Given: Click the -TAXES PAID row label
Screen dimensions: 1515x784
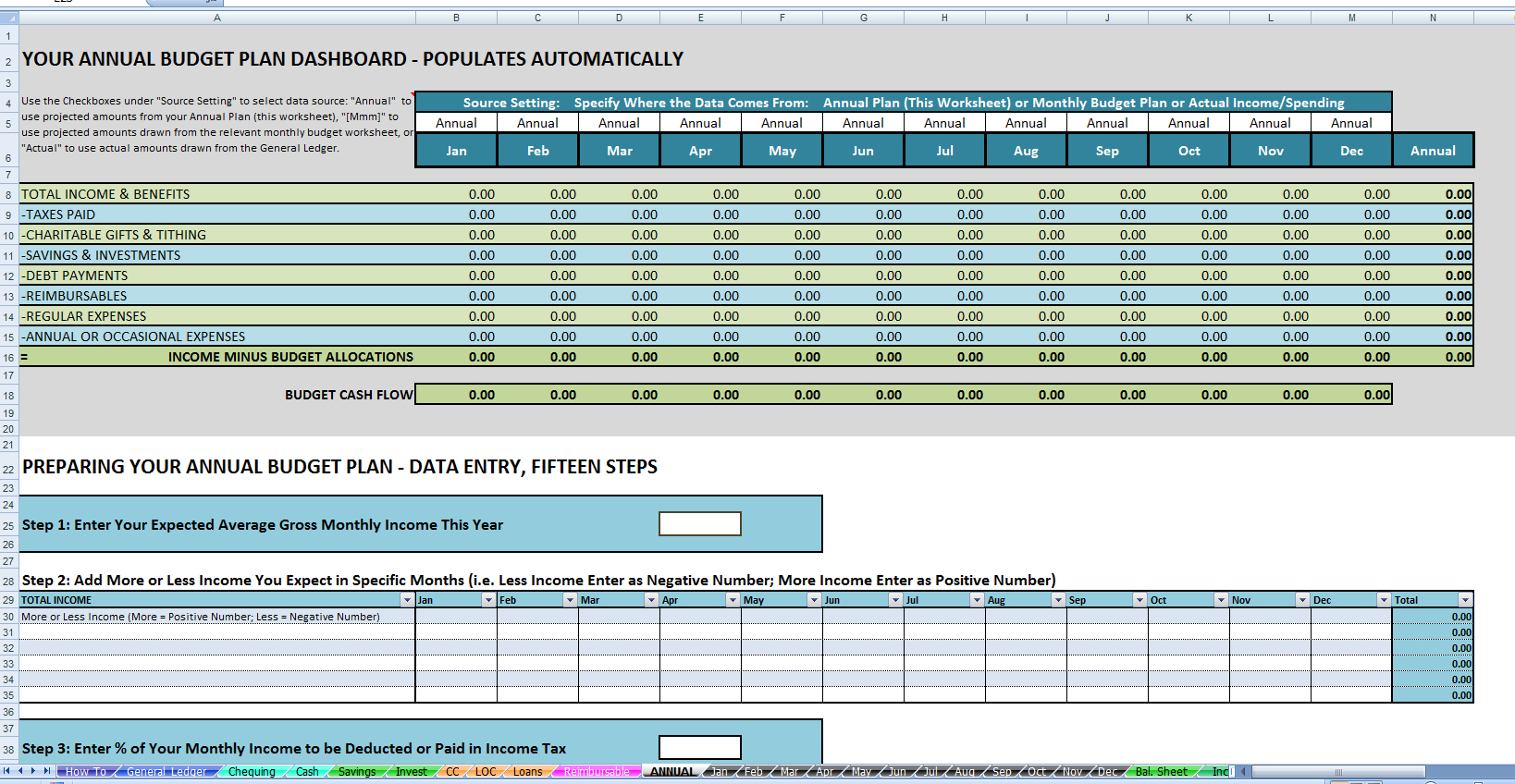Looking at the screenshot, I should (58, 214).
